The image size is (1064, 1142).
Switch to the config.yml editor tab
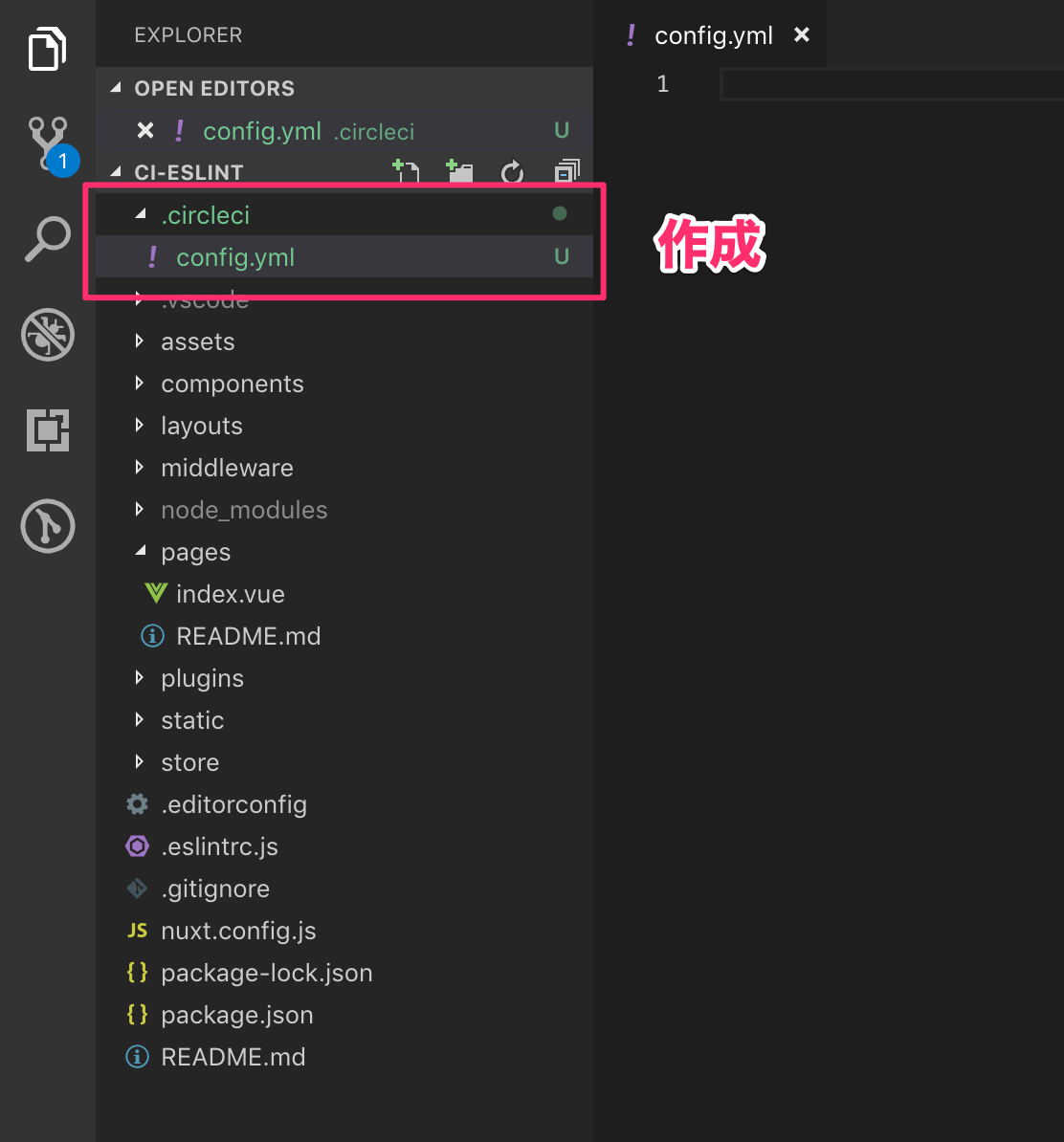[x=713, y=35]
